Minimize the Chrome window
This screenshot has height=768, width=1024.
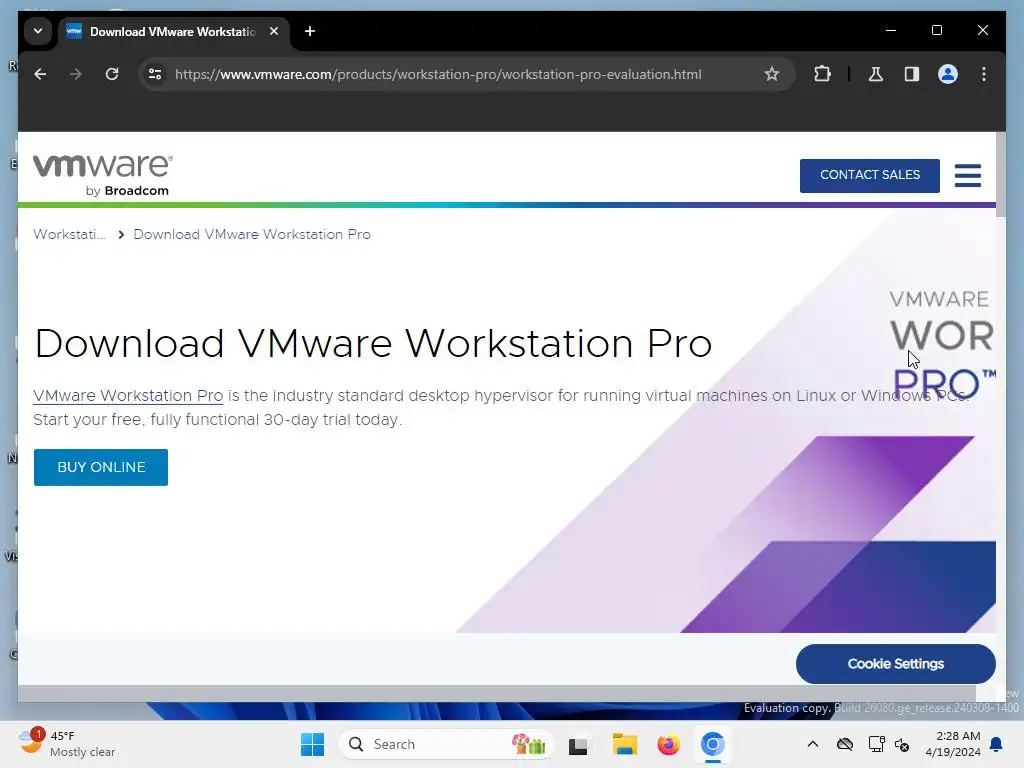891,31
